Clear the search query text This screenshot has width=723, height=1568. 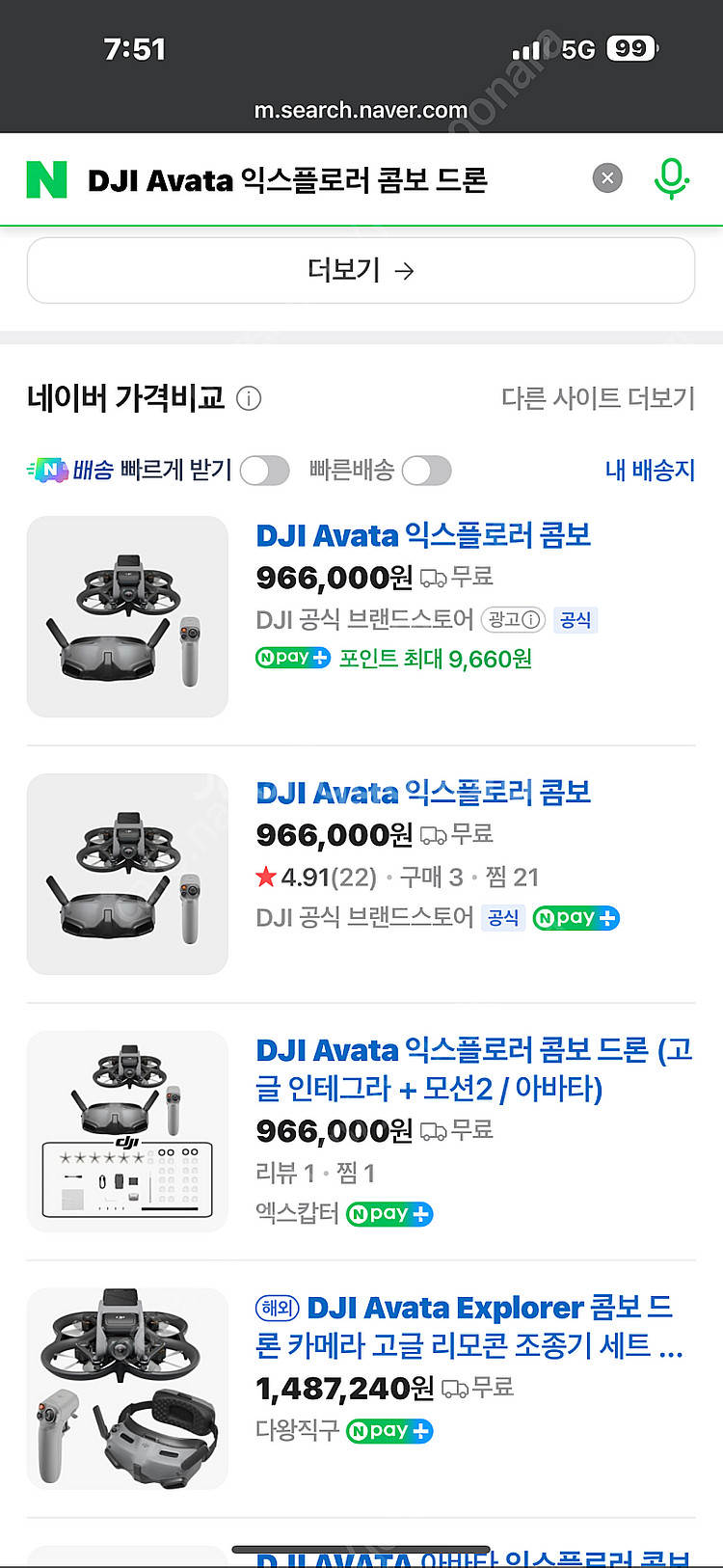[607, 178]
